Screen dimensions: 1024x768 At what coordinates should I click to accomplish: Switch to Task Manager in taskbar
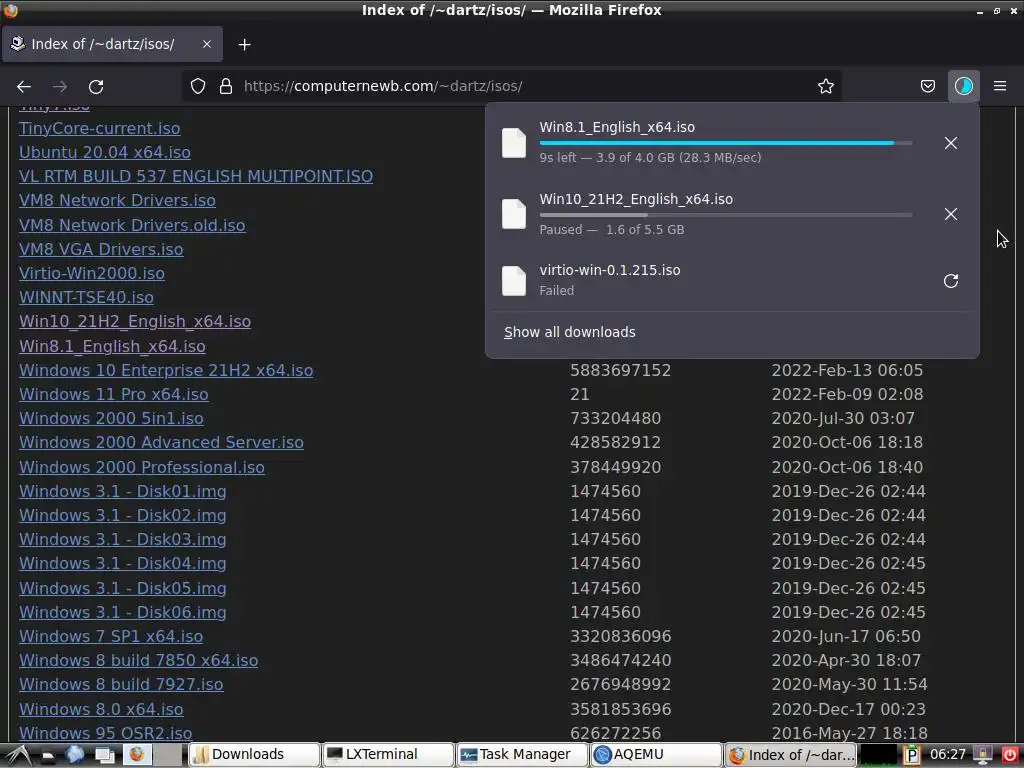point(522,755)
